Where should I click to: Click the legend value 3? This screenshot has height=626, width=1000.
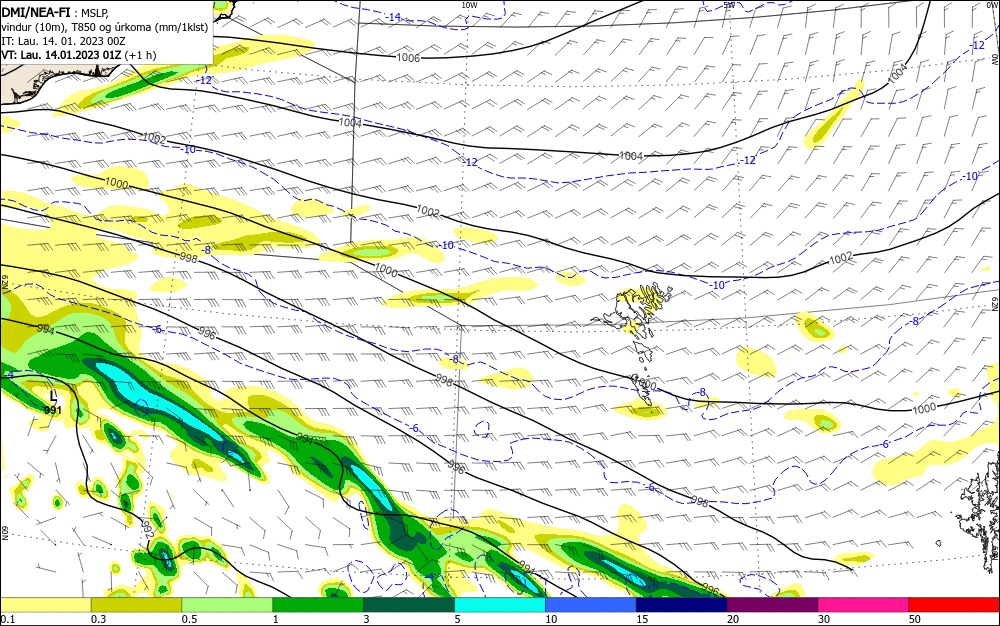(x=367, y=619)
